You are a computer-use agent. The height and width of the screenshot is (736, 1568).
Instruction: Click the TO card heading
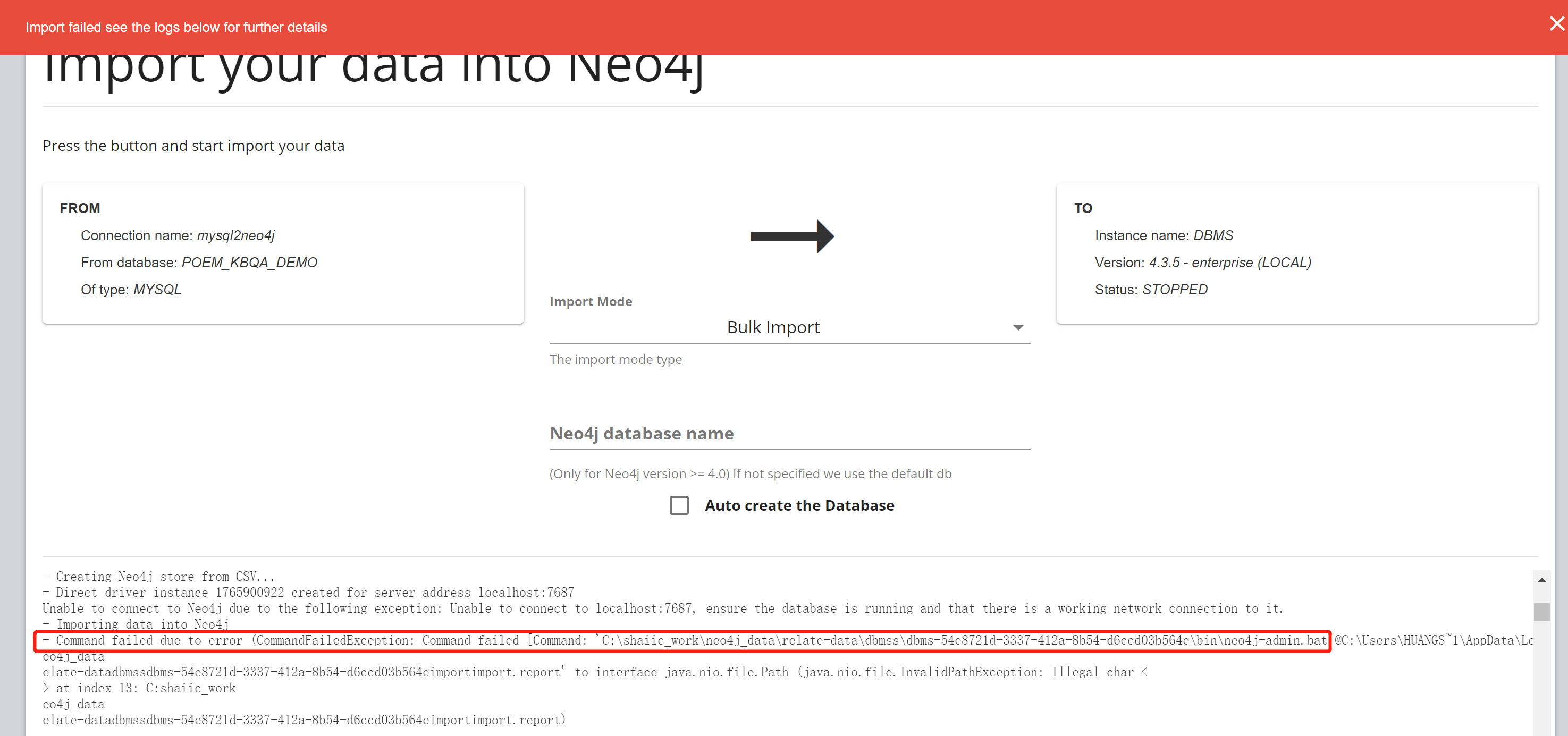point(1083,208)
